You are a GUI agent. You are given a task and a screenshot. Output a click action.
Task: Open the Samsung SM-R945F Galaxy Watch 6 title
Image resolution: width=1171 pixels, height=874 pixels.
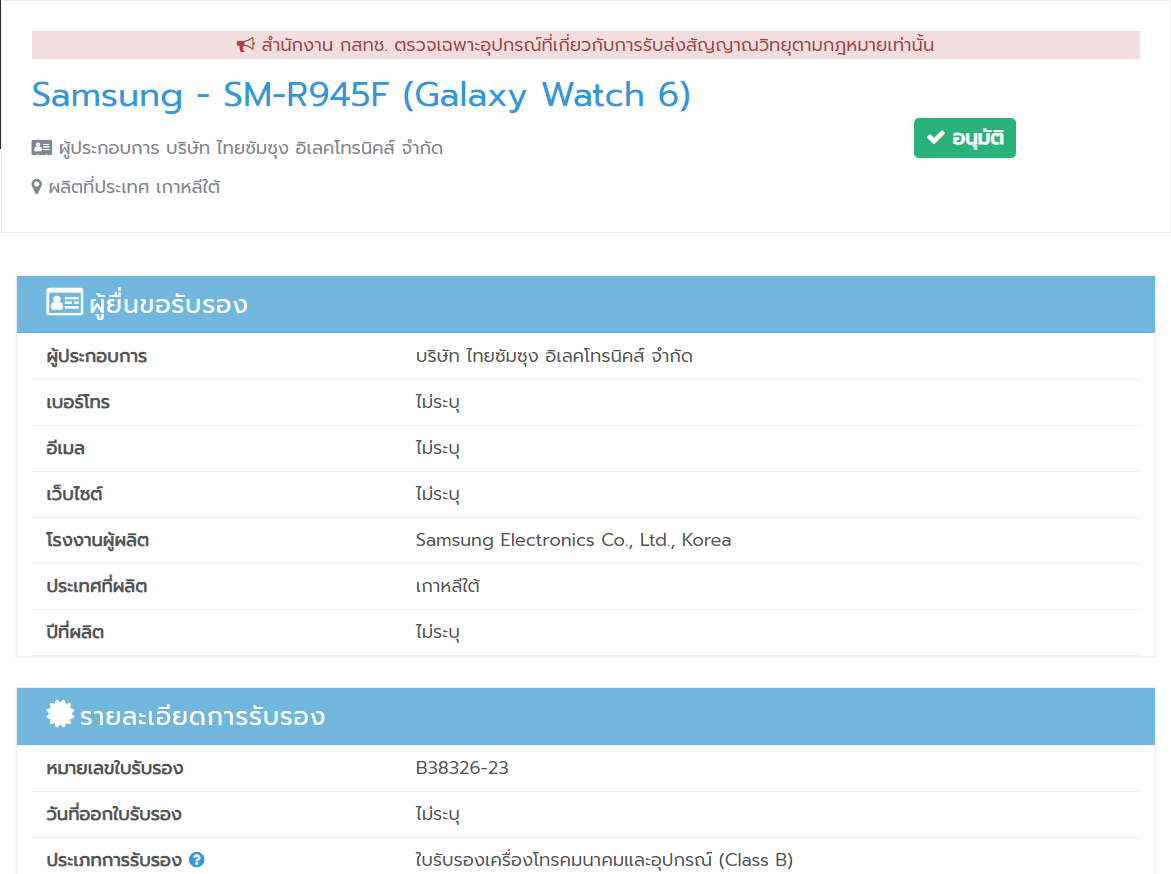pyautogui.click(x=361, y=95)
